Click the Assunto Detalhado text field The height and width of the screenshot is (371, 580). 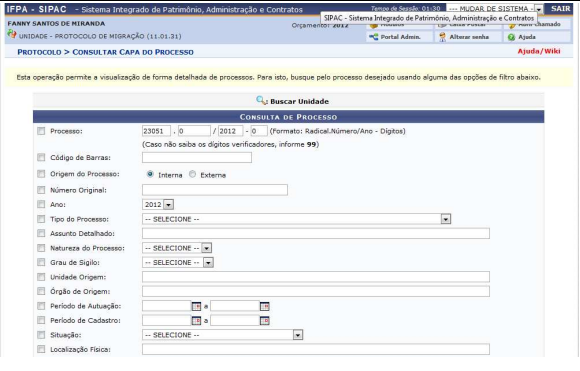coord(316,233)
